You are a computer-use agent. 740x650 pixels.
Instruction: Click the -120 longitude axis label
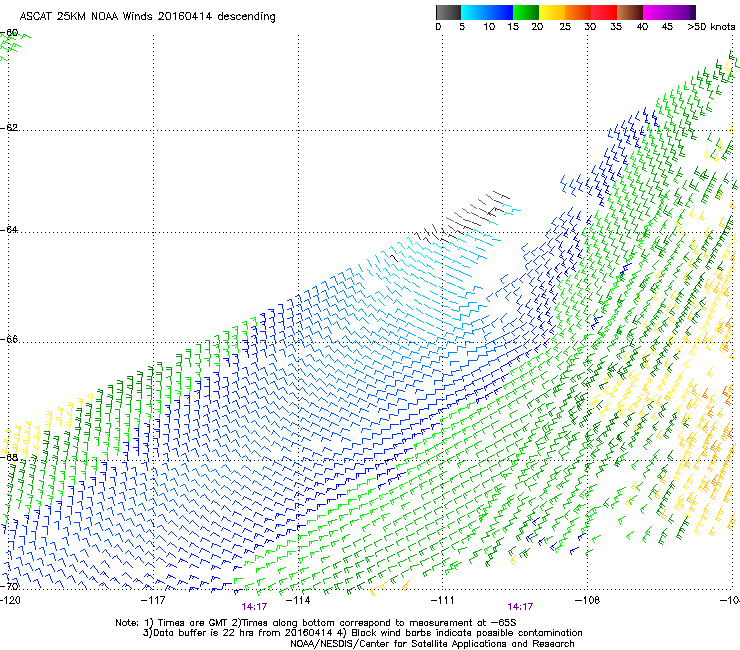[10, 600]
